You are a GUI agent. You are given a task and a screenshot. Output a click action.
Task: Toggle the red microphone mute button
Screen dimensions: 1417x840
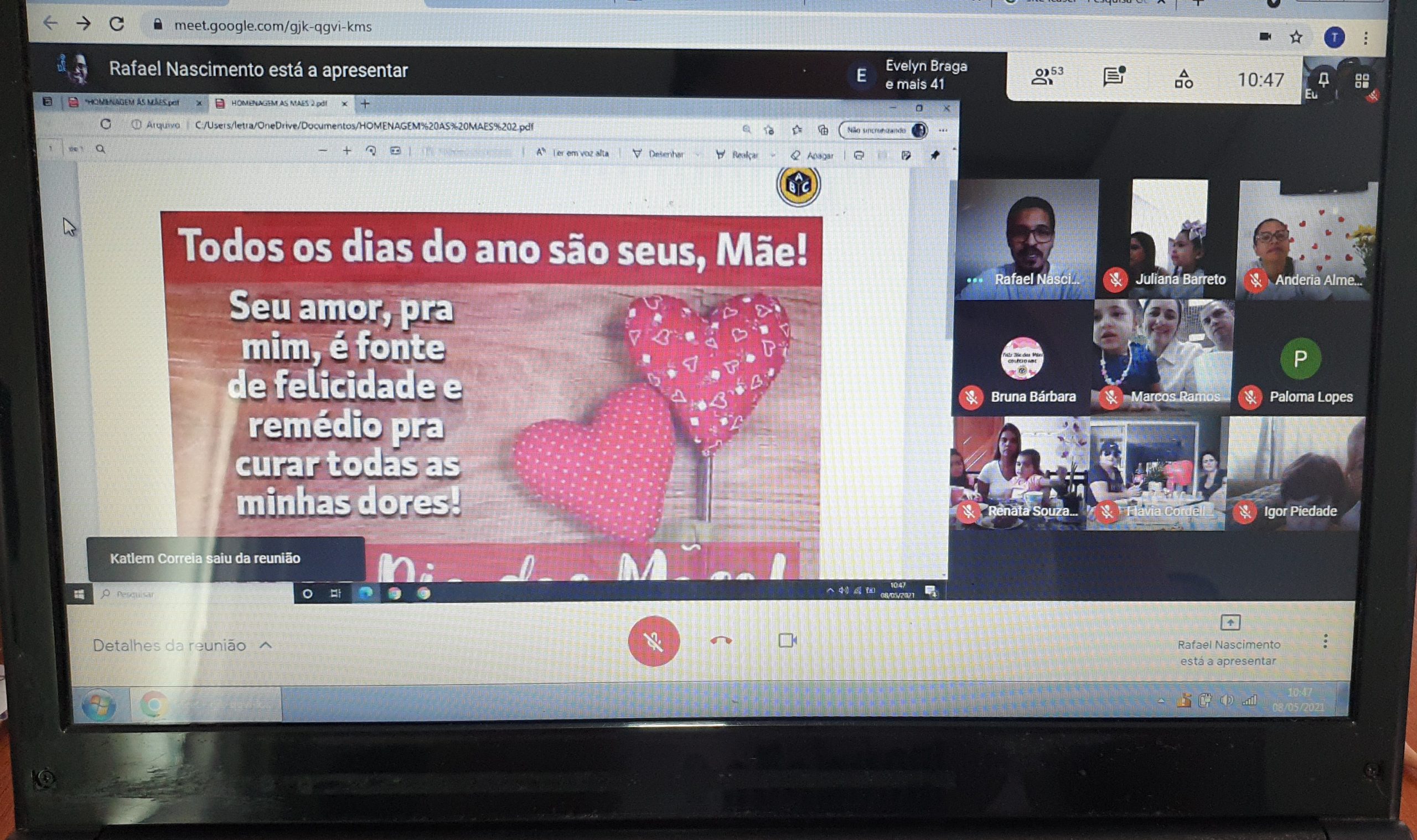pos(653,641)
